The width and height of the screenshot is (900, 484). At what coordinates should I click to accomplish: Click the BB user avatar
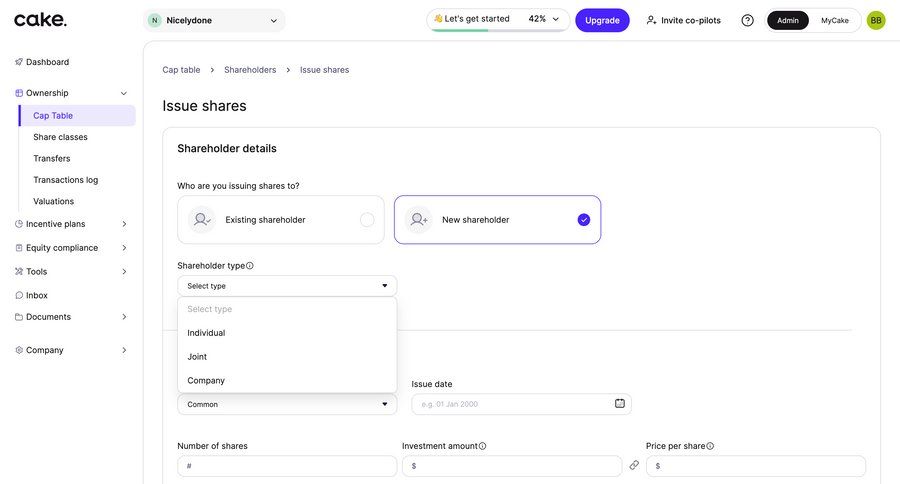(x=876, y=20)
